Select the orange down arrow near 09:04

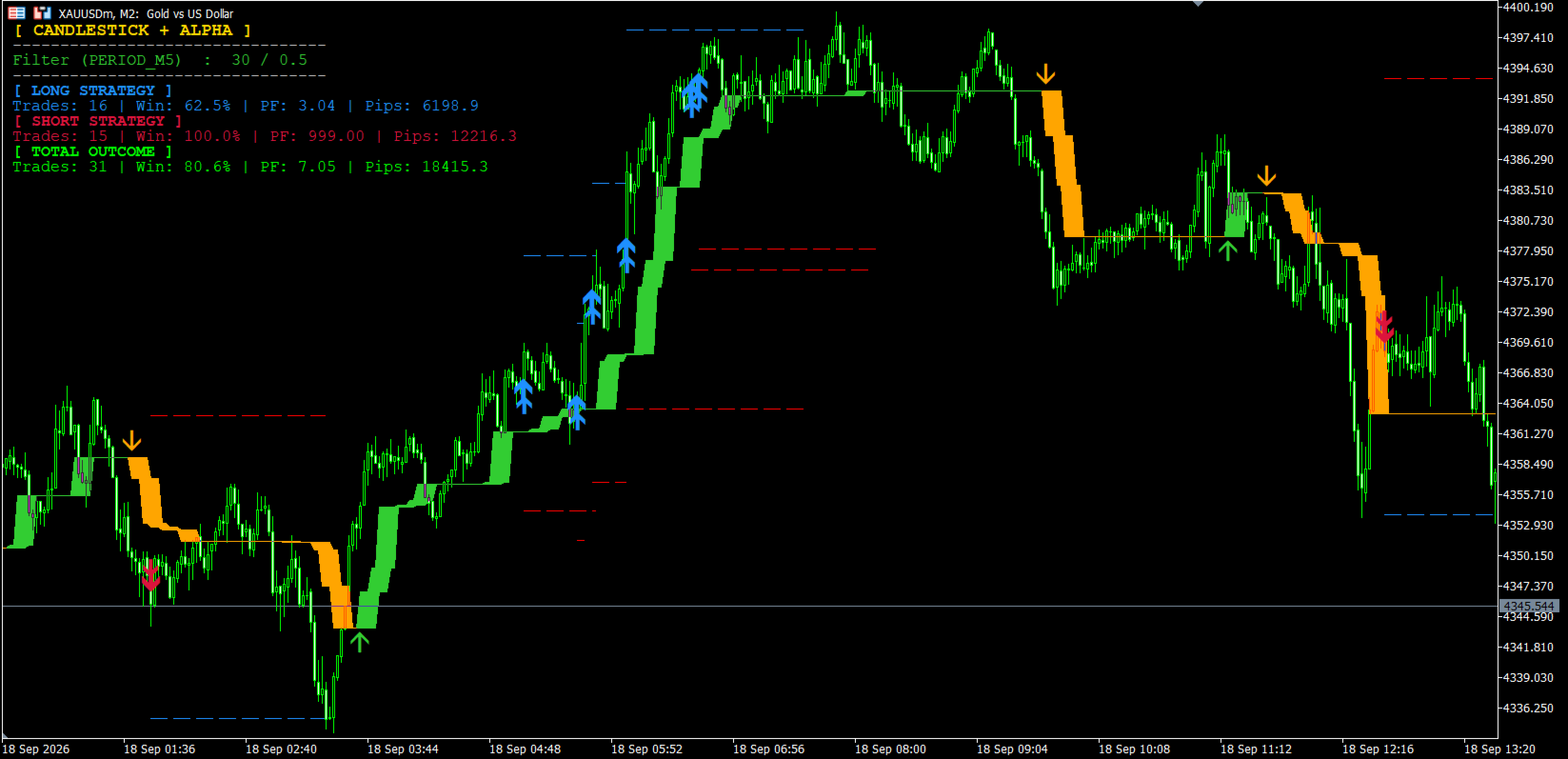click(x=1046, y=74)
